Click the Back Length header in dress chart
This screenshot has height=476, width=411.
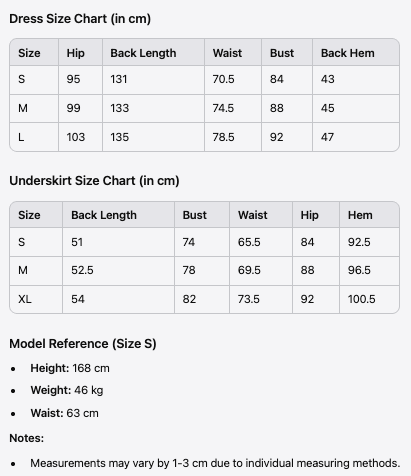point(143,53)
